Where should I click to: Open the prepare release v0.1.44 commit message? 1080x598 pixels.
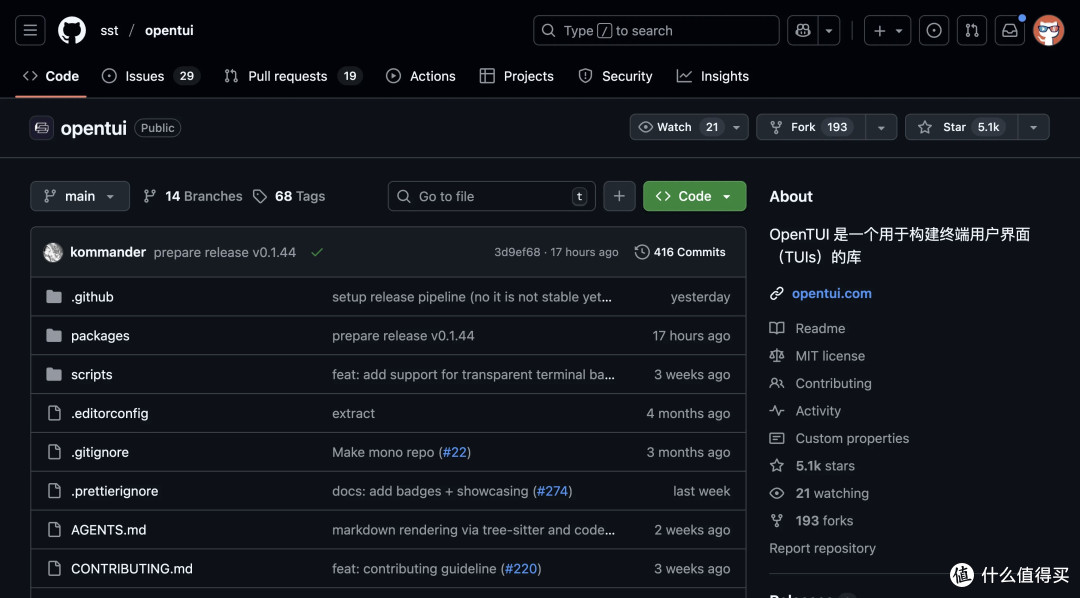[225, 252]
